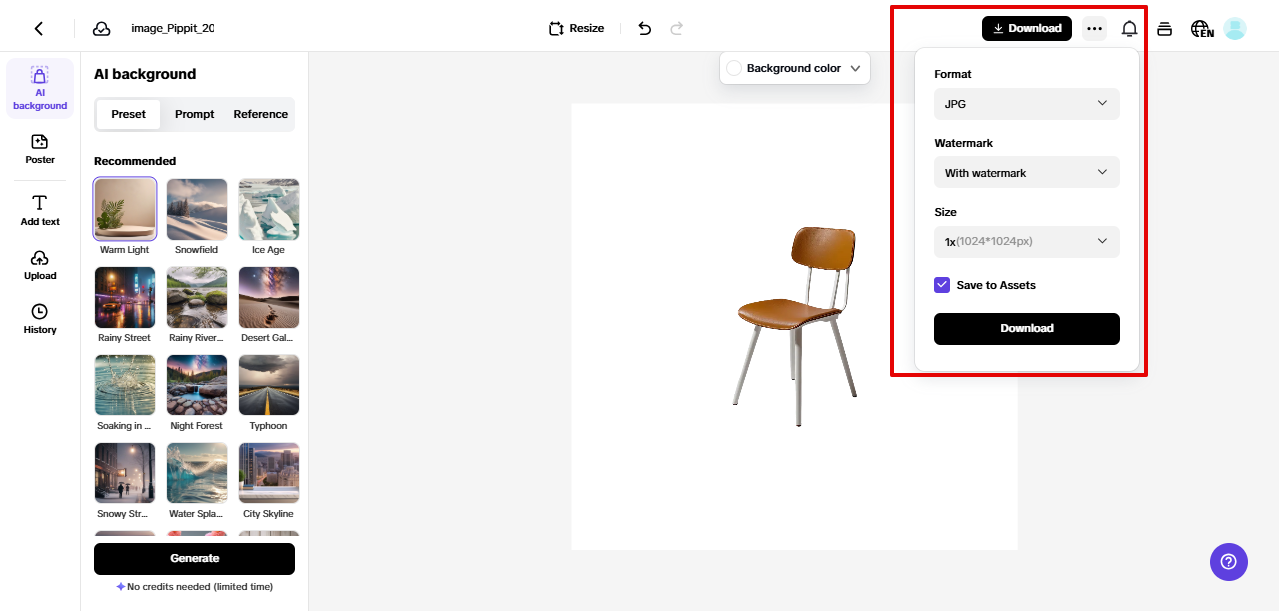The image size is (1279, 611).
Task: Click the large Download button in the panel
Action: 1027,328
